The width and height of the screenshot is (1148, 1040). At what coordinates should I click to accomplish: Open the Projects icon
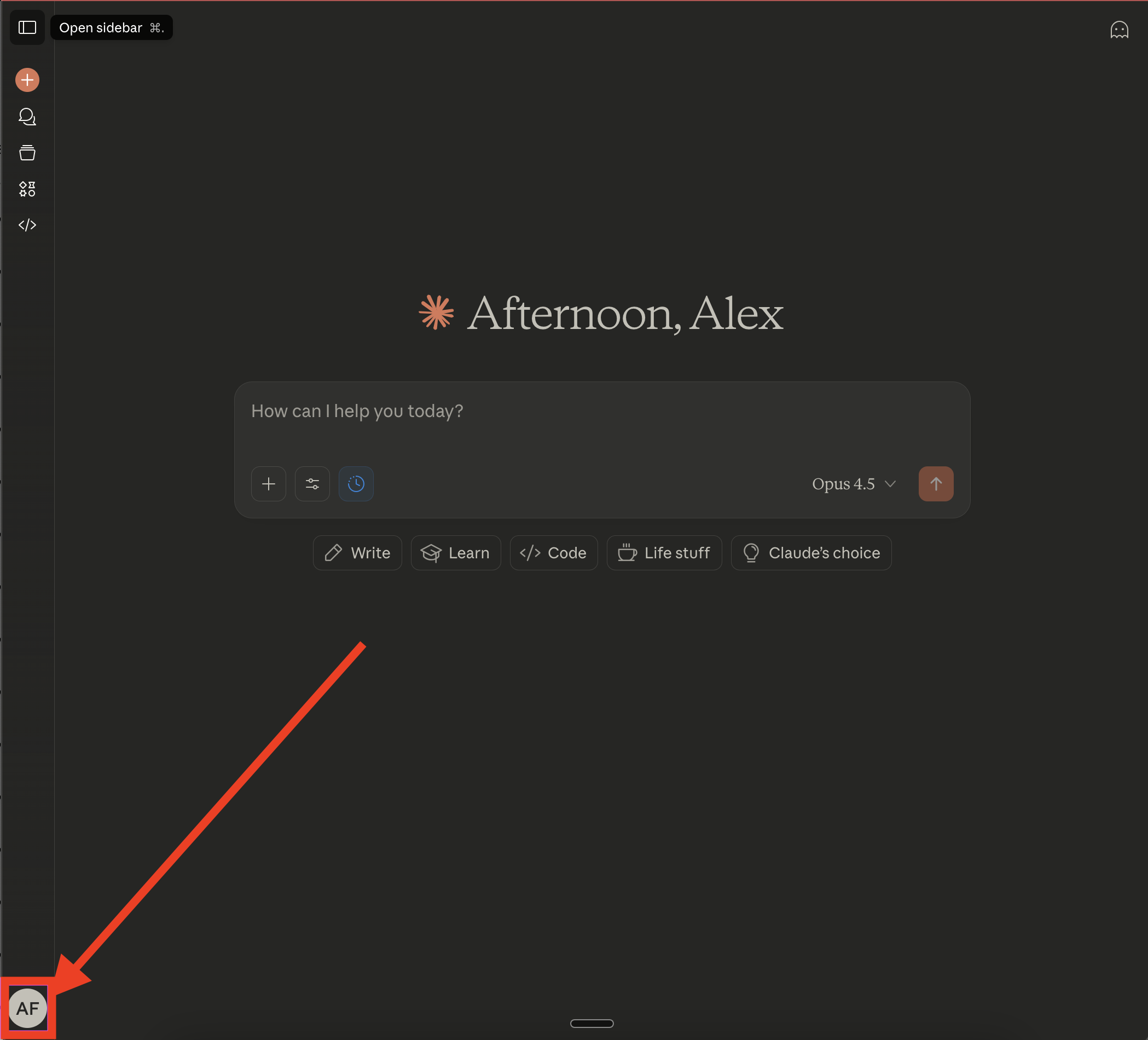(x=27, y=153)
